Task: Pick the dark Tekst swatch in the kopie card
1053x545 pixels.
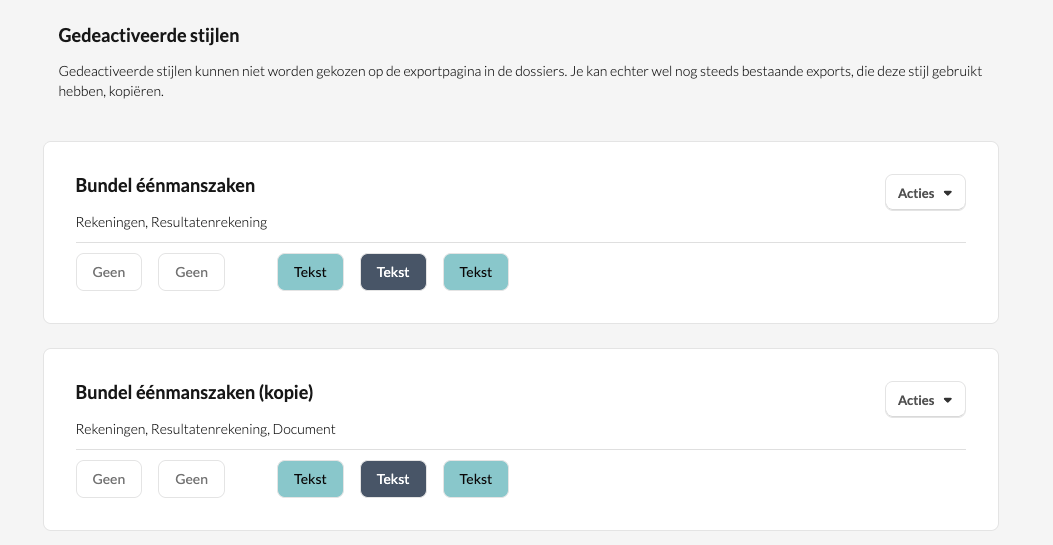Action: 393,479
